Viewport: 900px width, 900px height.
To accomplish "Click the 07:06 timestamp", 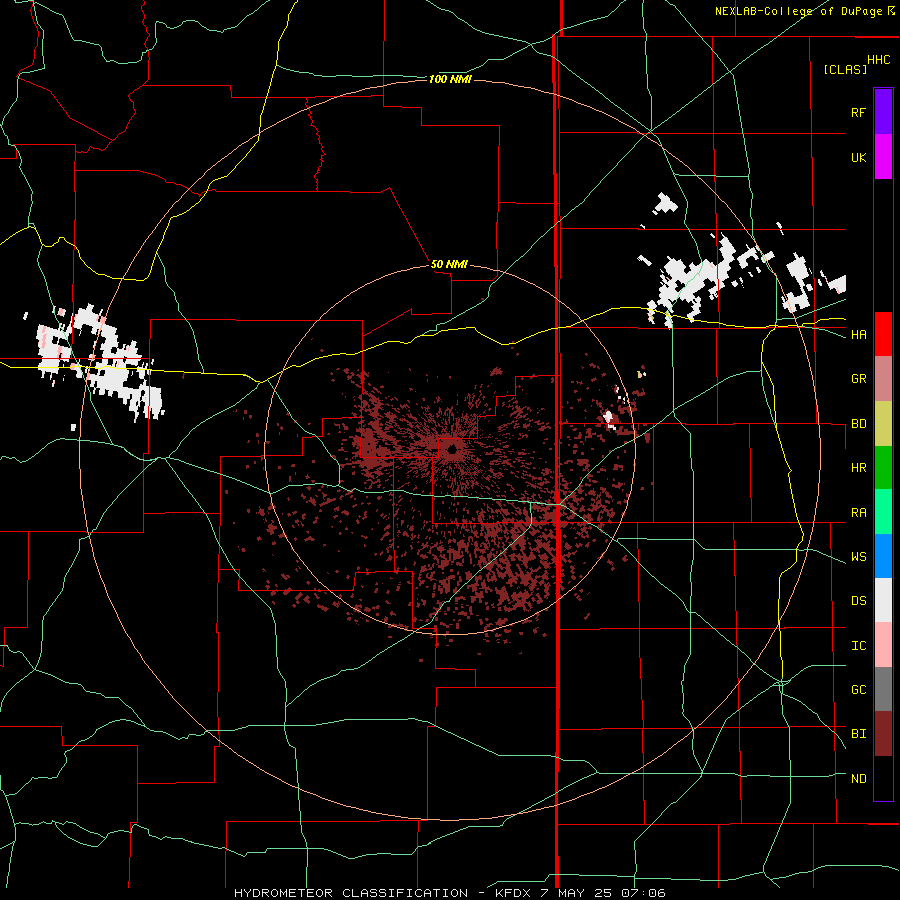I will [643, 893].
